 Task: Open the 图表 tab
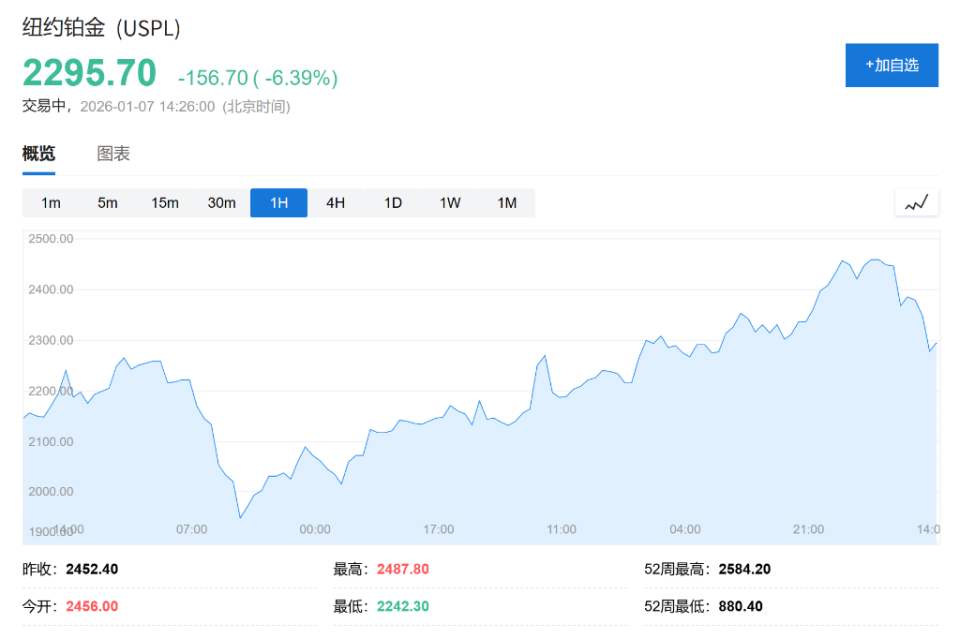(x=113, y=154)
